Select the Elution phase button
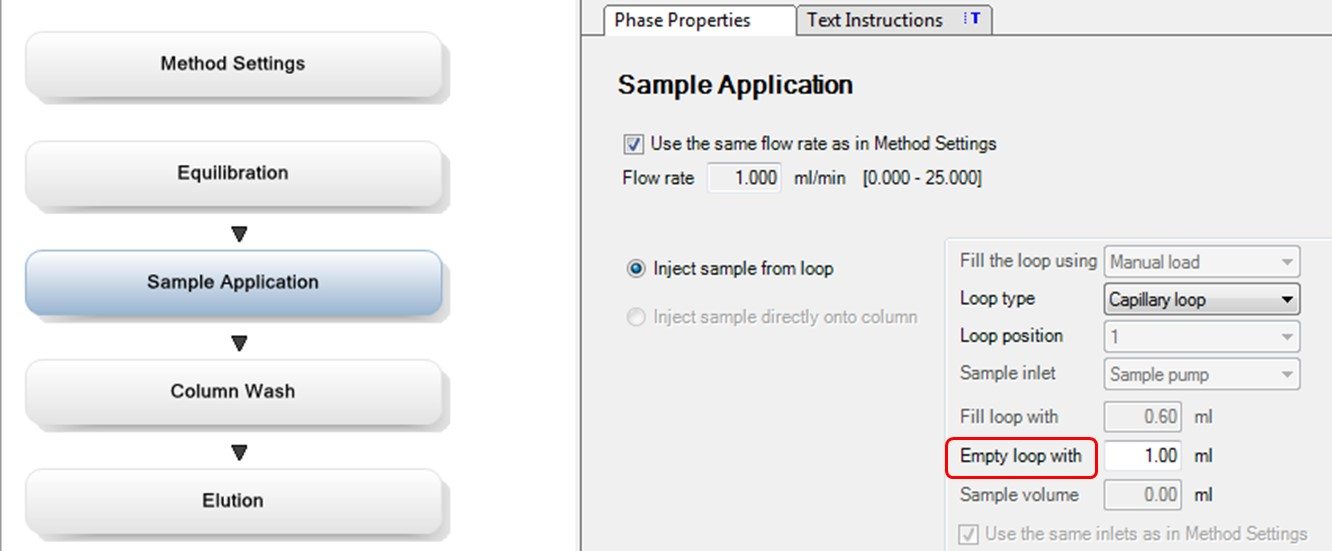This screenshot has height=551, width=1332. click(233, 501)
